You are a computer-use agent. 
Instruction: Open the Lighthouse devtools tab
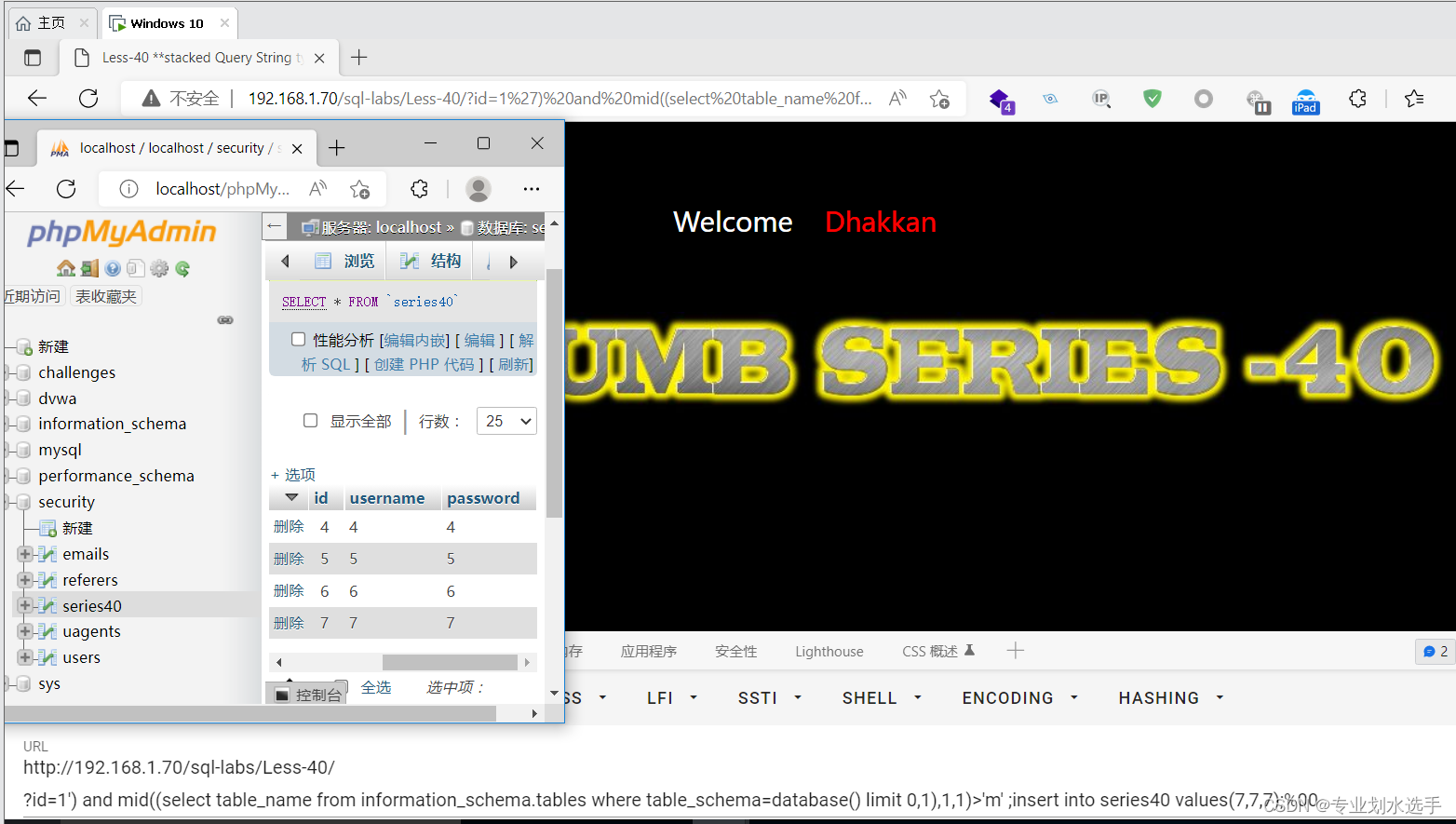829,652
